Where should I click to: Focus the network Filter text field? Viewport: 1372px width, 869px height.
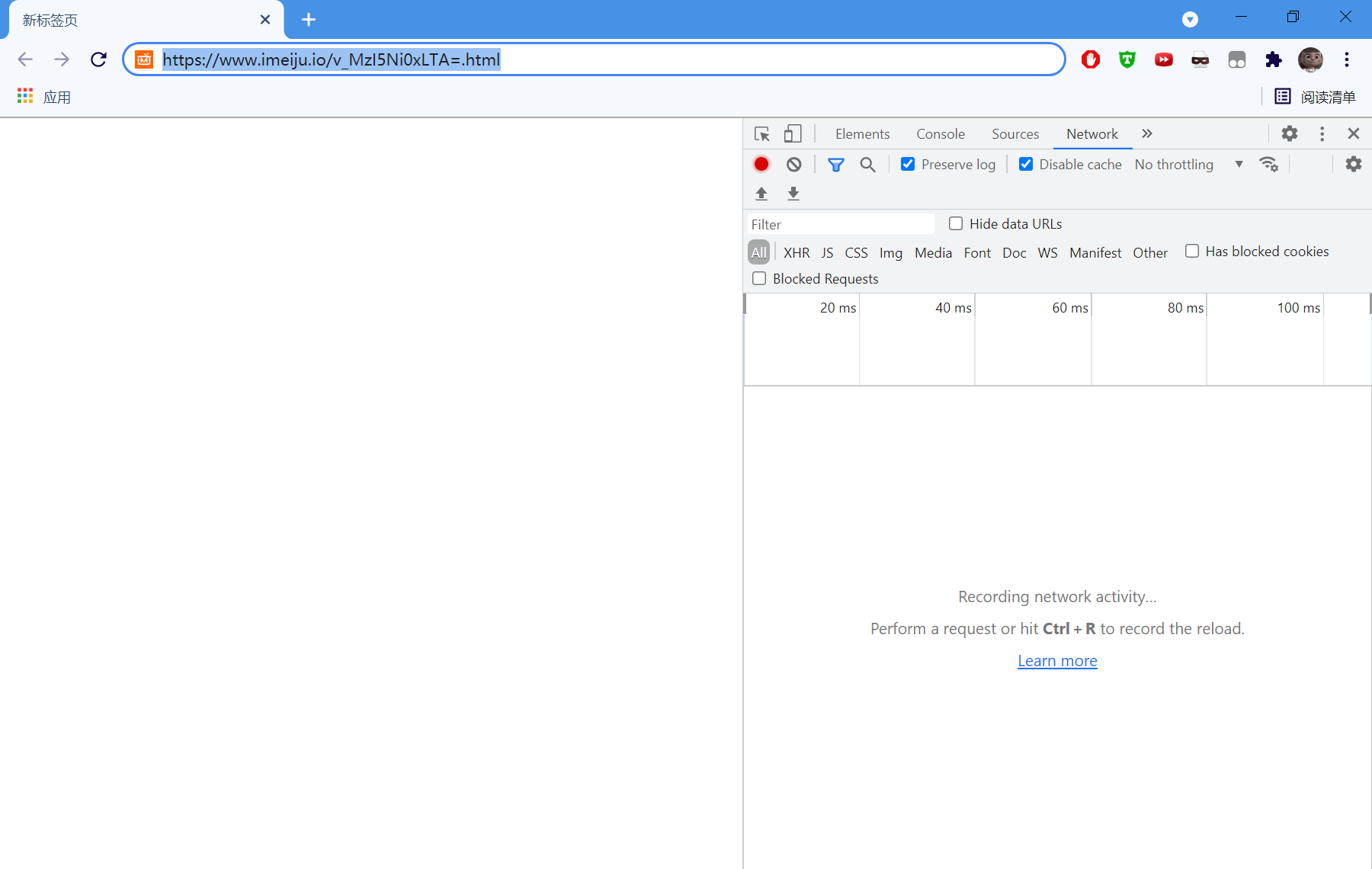841,224
